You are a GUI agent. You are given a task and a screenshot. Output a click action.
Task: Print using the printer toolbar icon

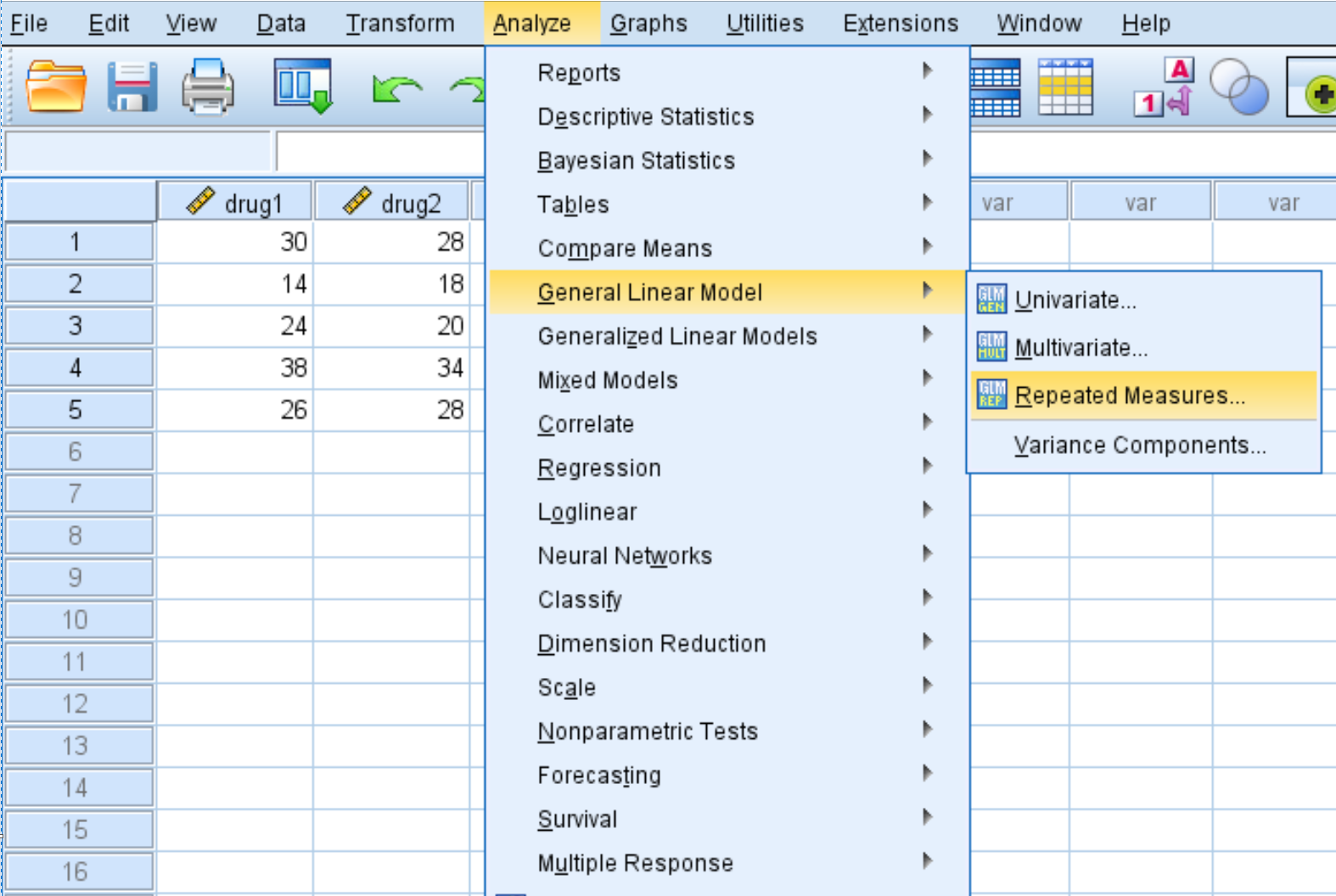(x=208, y=87)
